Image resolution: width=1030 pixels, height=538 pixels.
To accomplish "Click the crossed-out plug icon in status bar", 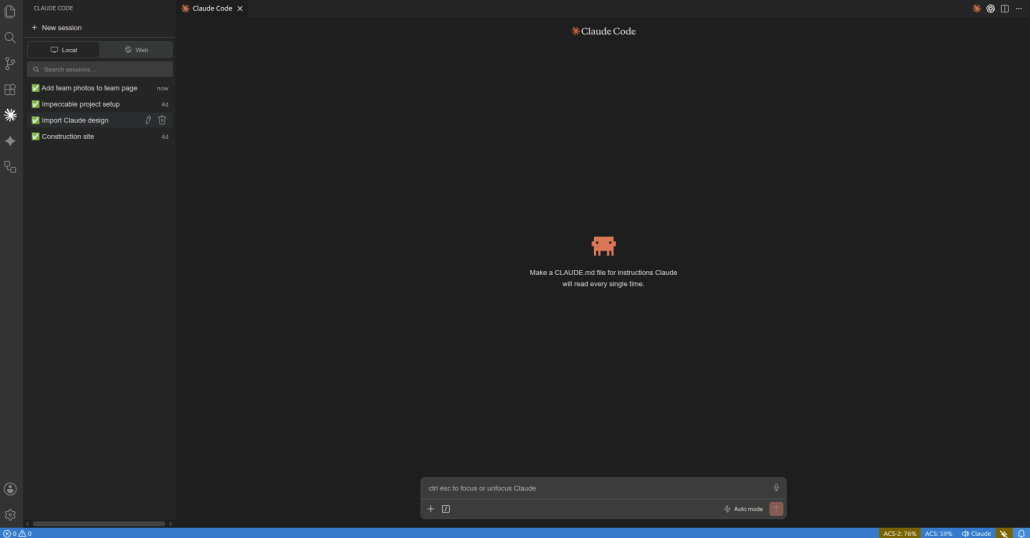I will pyautogui.click(x=1004, y=533).
